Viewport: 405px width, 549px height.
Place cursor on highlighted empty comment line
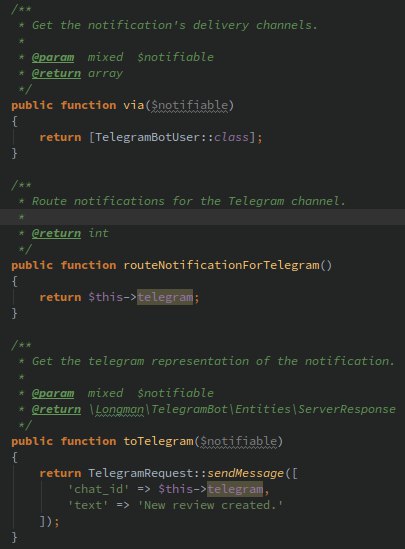pos(202,217)
